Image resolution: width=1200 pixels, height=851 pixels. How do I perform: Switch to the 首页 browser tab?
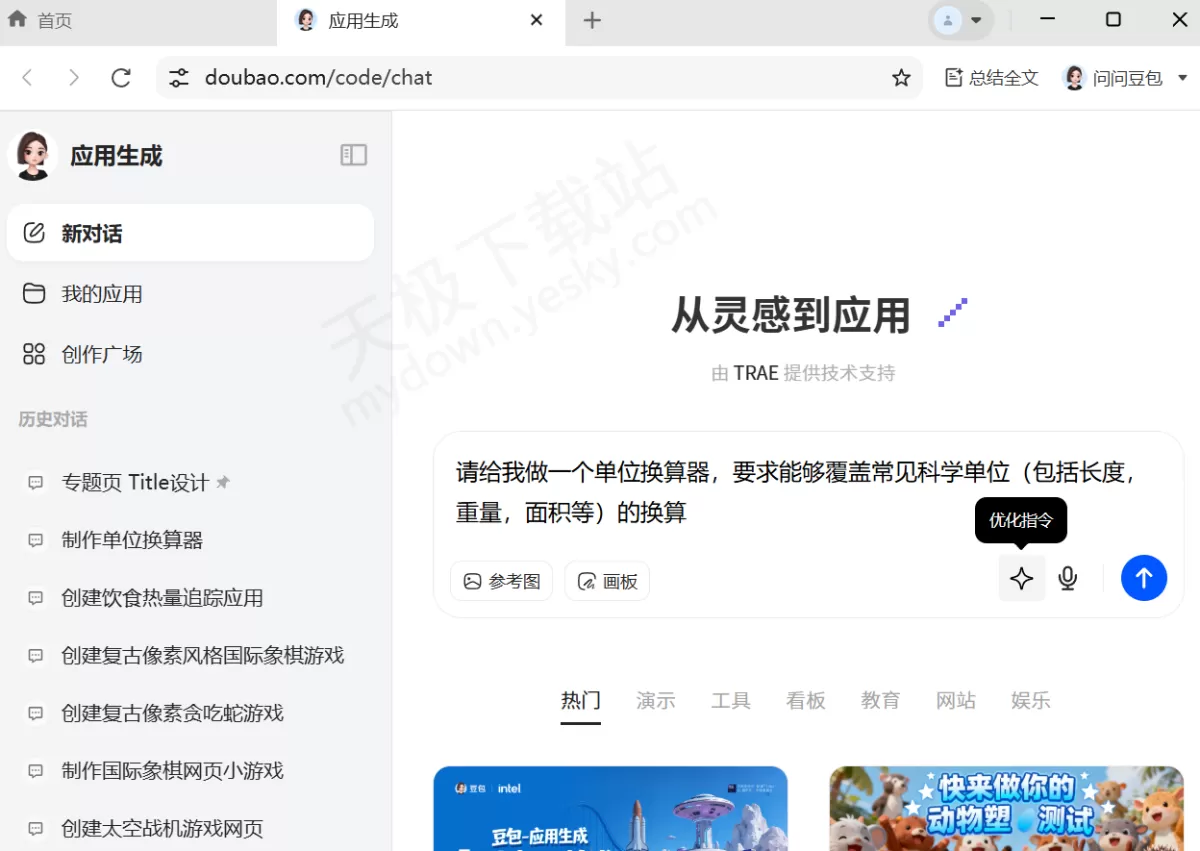click(x=138, y=22)
